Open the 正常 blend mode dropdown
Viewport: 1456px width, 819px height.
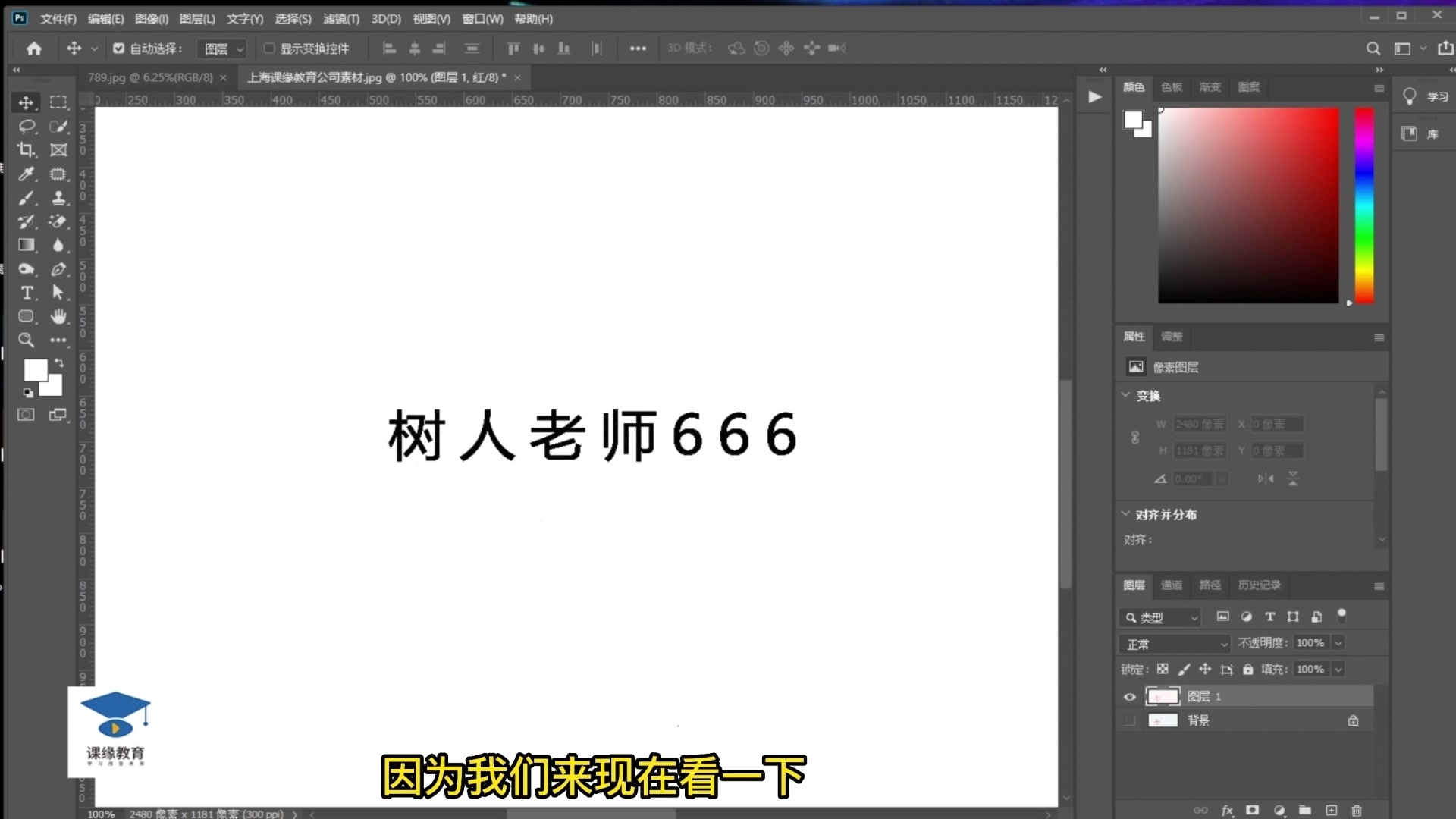point(1174,644)
